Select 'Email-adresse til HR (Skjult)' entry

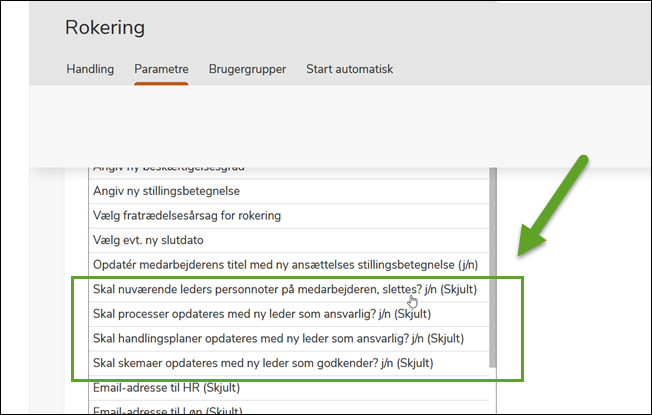170,387
